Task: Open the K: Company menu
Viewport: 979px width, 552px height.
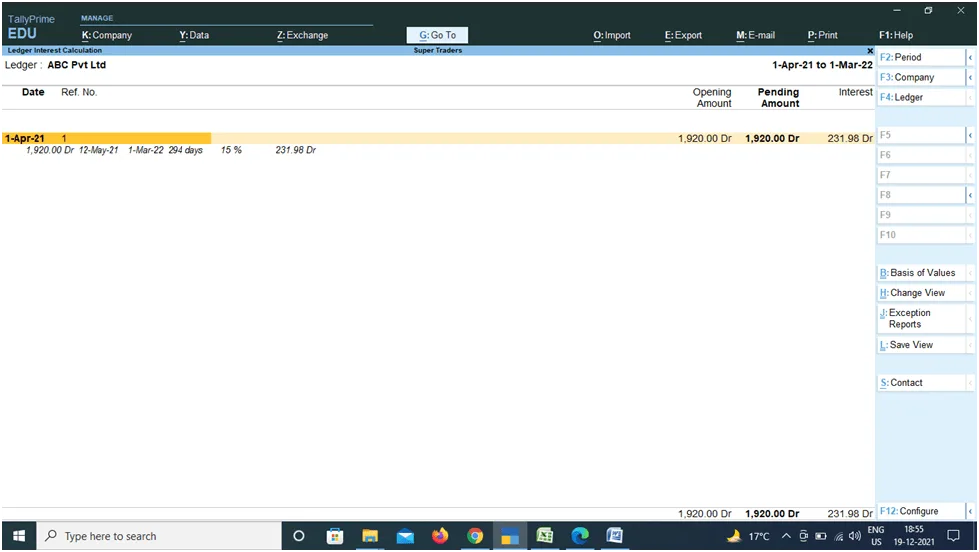Action: (107, 35)
